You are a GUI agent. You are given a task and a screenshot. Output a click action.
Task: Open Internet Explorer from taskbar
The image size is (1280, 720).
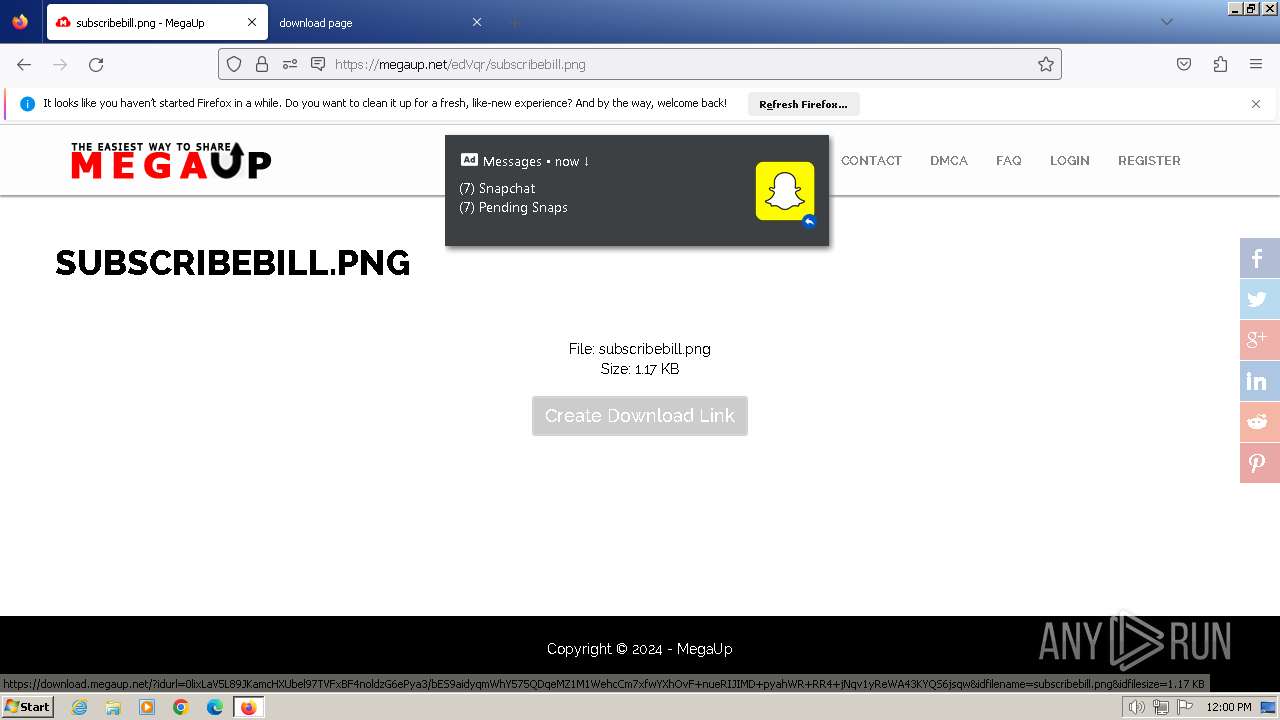click(79, 707)
